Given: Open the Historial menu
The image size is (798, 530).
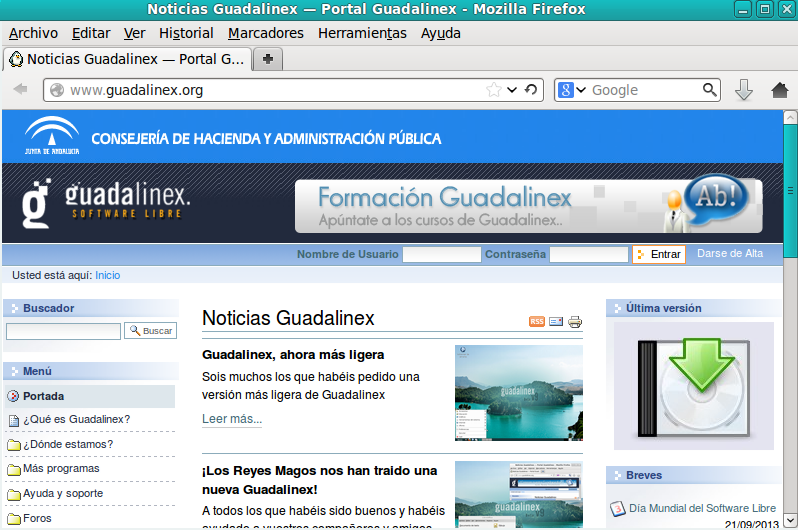Looking at the screenshot, I should tap(186, 33).
